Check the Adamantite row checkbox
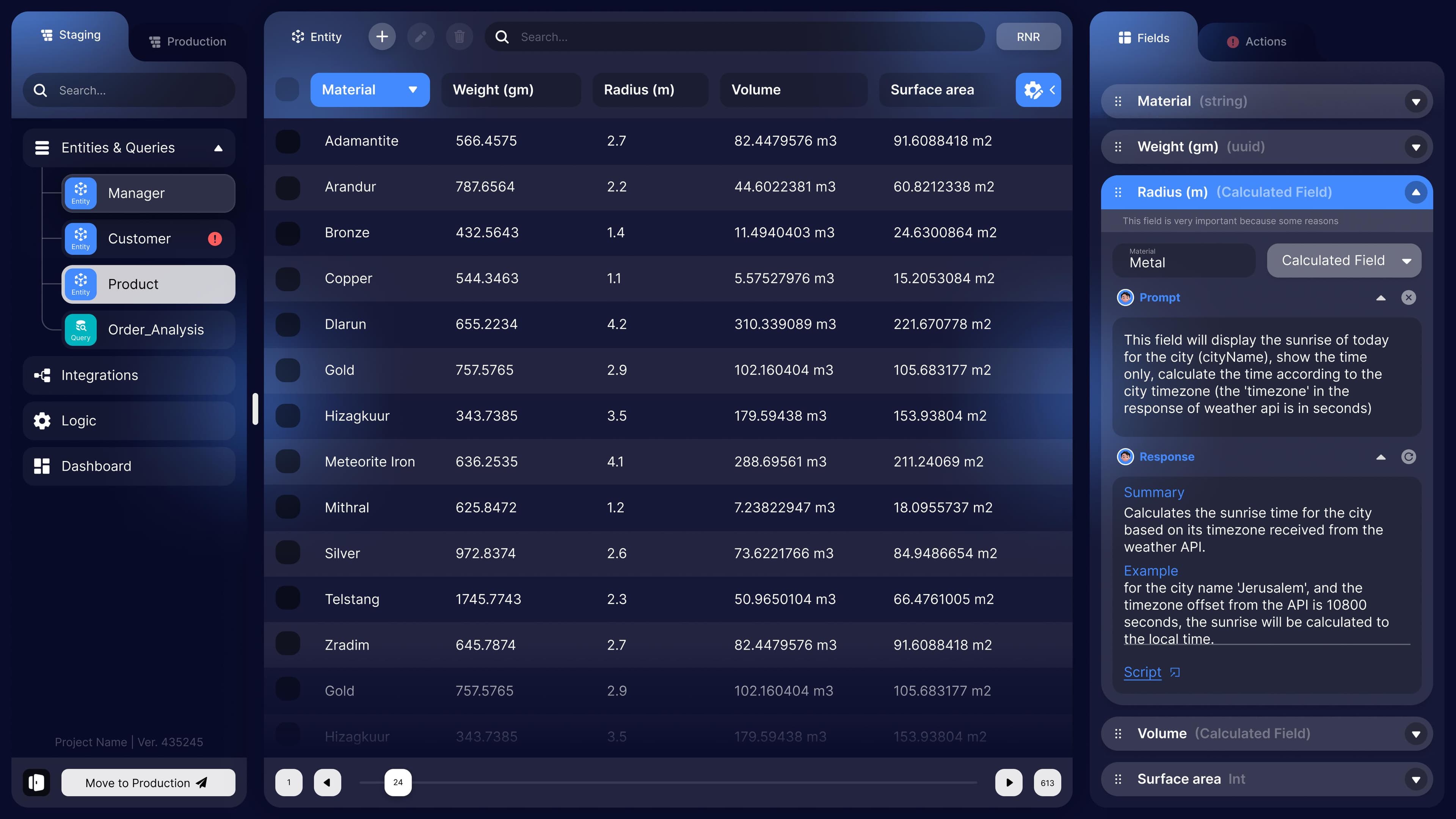Image resolution: width=1456 pixels, height=819 pixels. pyautogui.click(x=288, y=141)
